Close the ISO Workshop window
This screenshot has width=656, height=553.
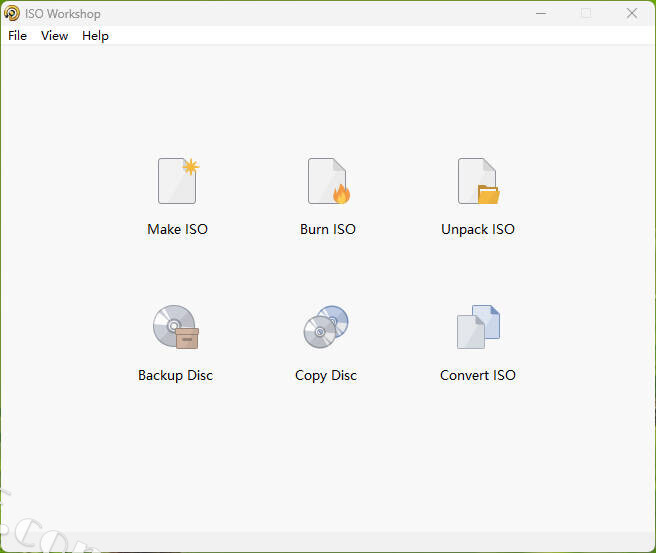632,13
